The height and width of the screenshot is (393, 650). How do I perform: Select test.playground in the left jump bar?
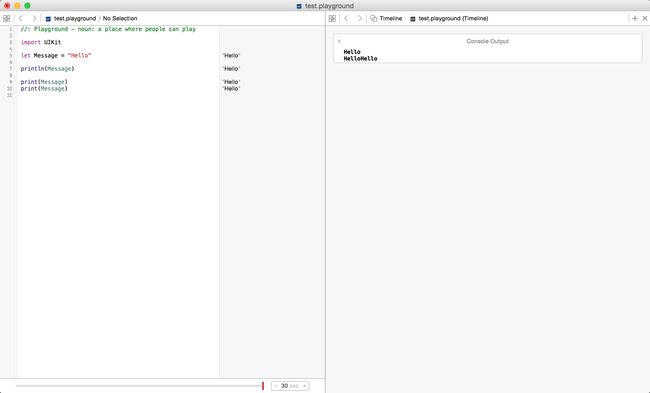tap(75, 19)
